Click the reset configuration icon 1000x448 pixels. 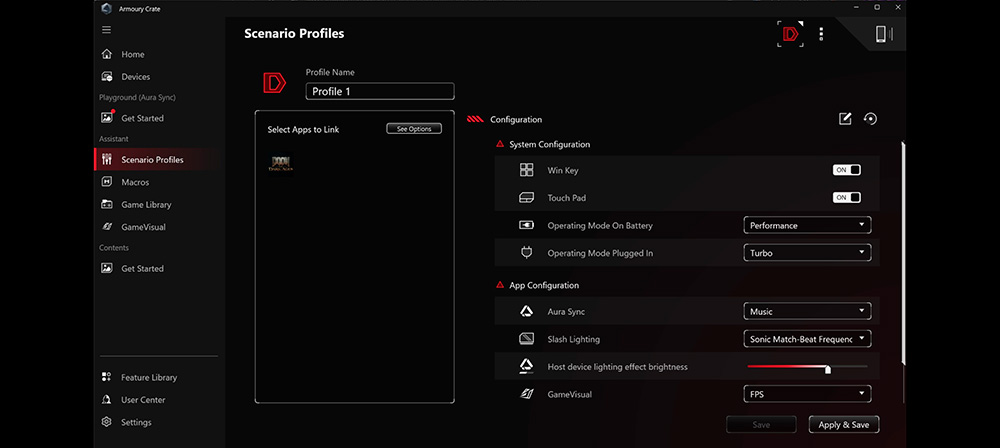tap(870, 119)
